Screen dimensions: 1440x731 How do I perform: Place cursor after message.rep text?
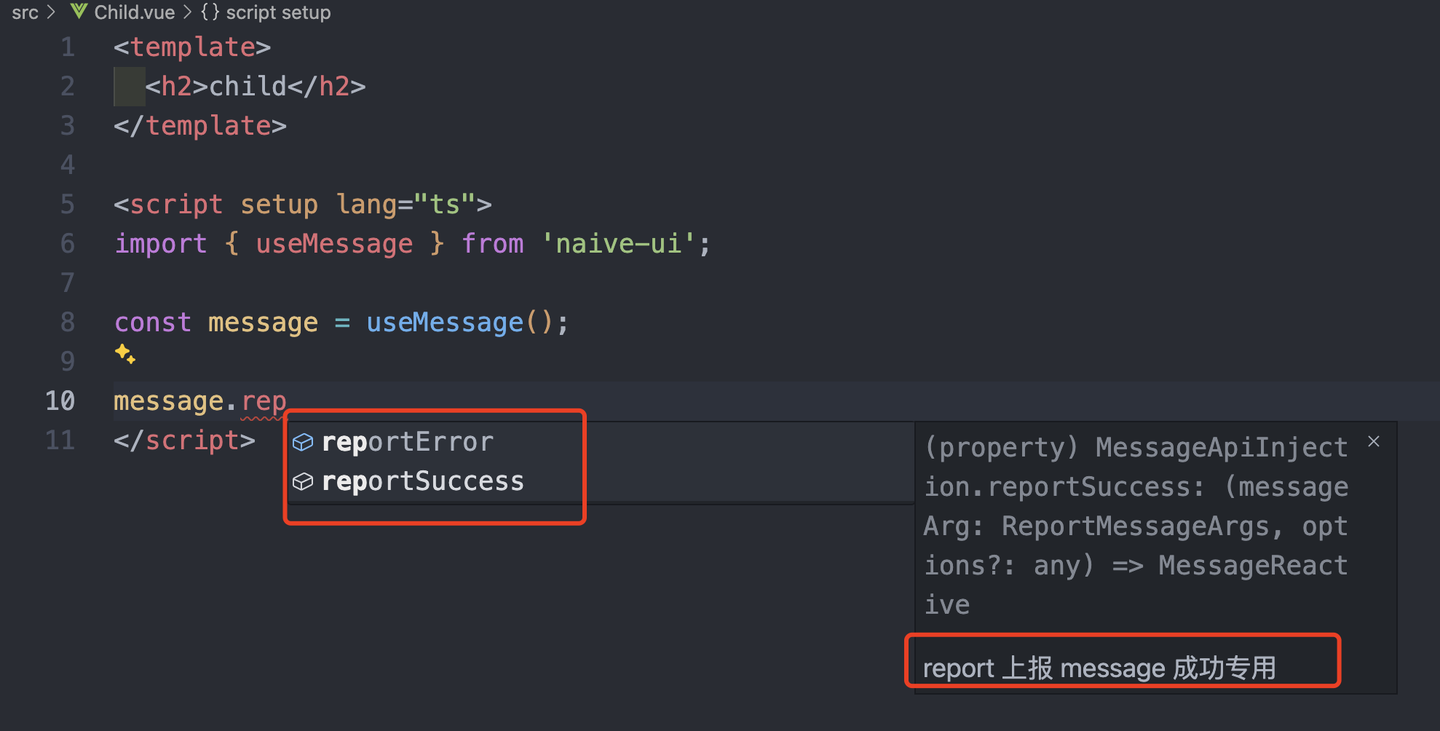[x=287, y=401]
